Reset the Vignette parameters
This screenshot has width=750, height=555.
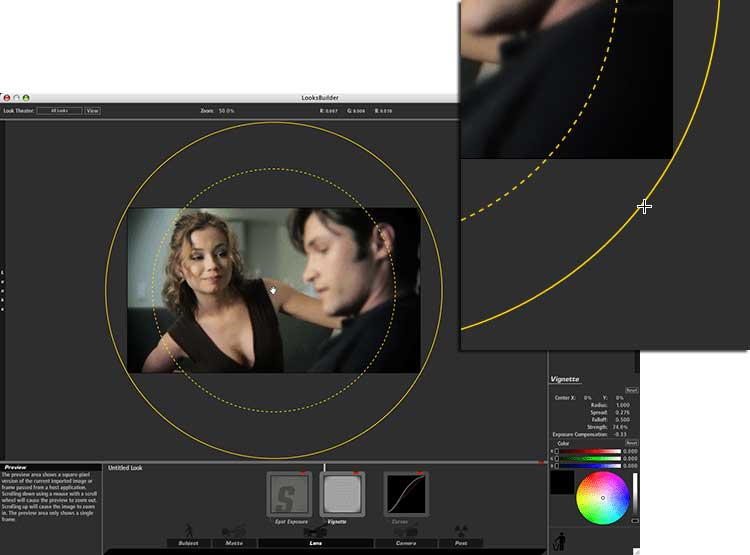tap(631, 390)
